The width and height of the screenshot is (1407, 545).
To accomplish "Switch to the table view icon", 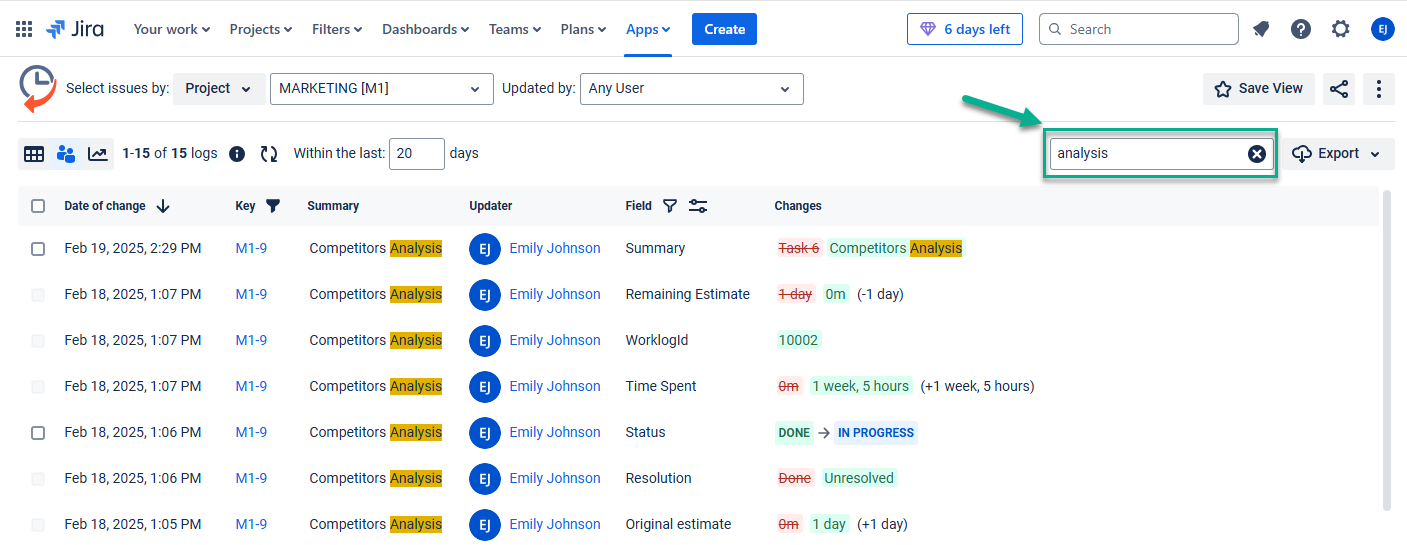I will coord(34,154).
